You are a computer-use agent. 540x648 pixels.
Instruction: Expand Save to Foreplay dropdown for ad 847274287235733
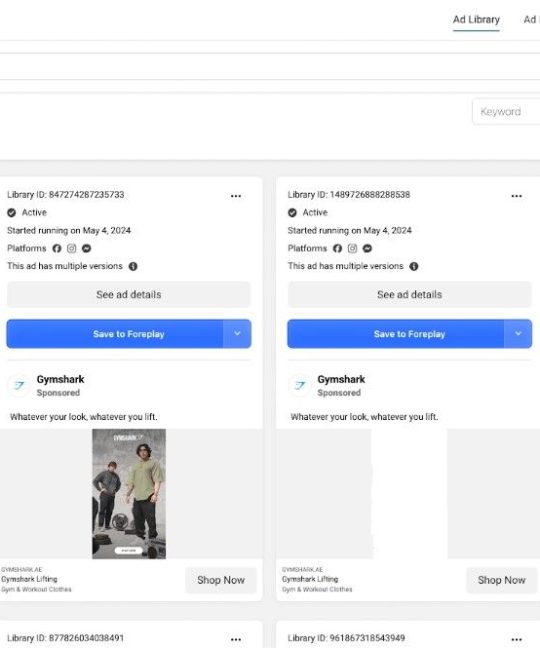point(237,334)
